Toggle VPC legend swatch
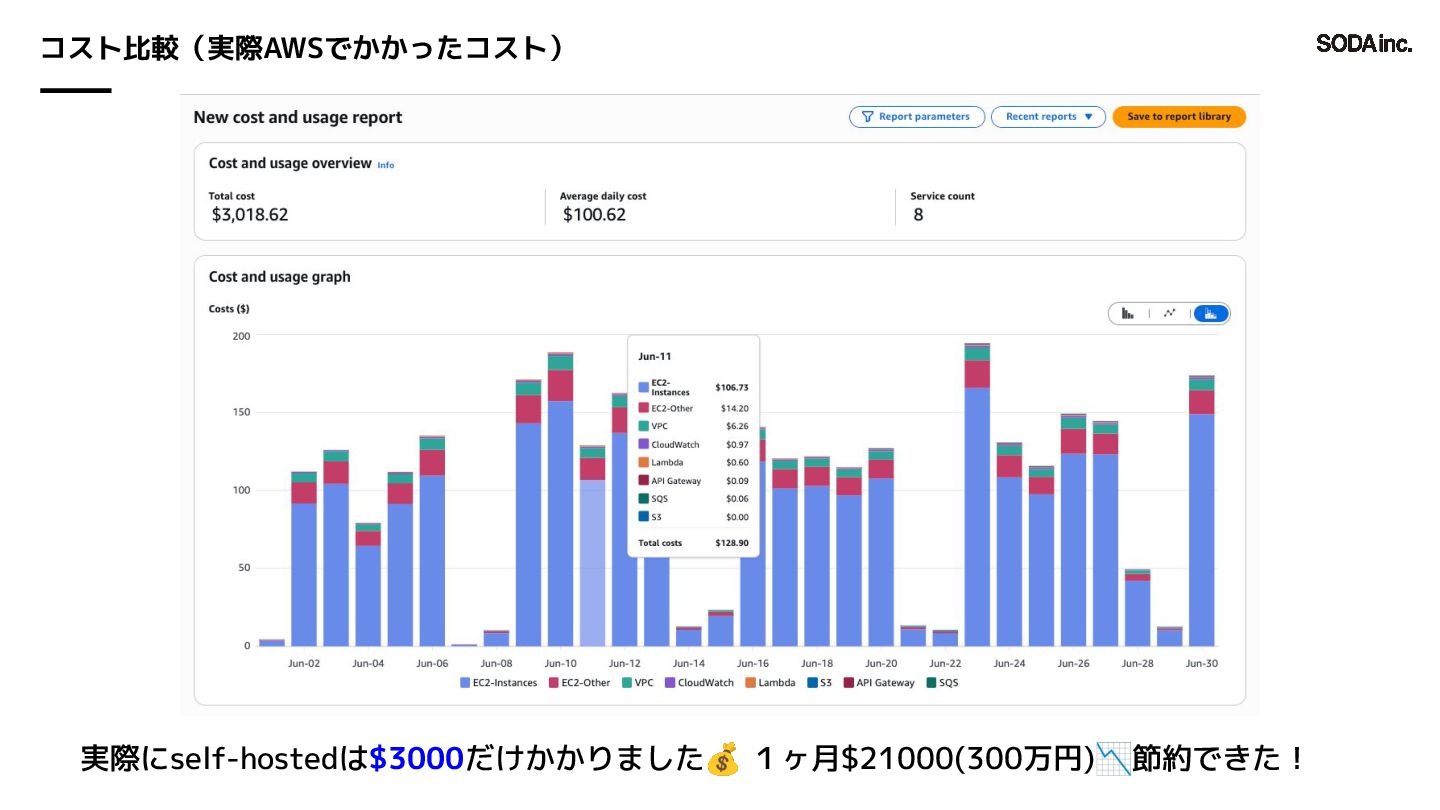 [627, 683]
